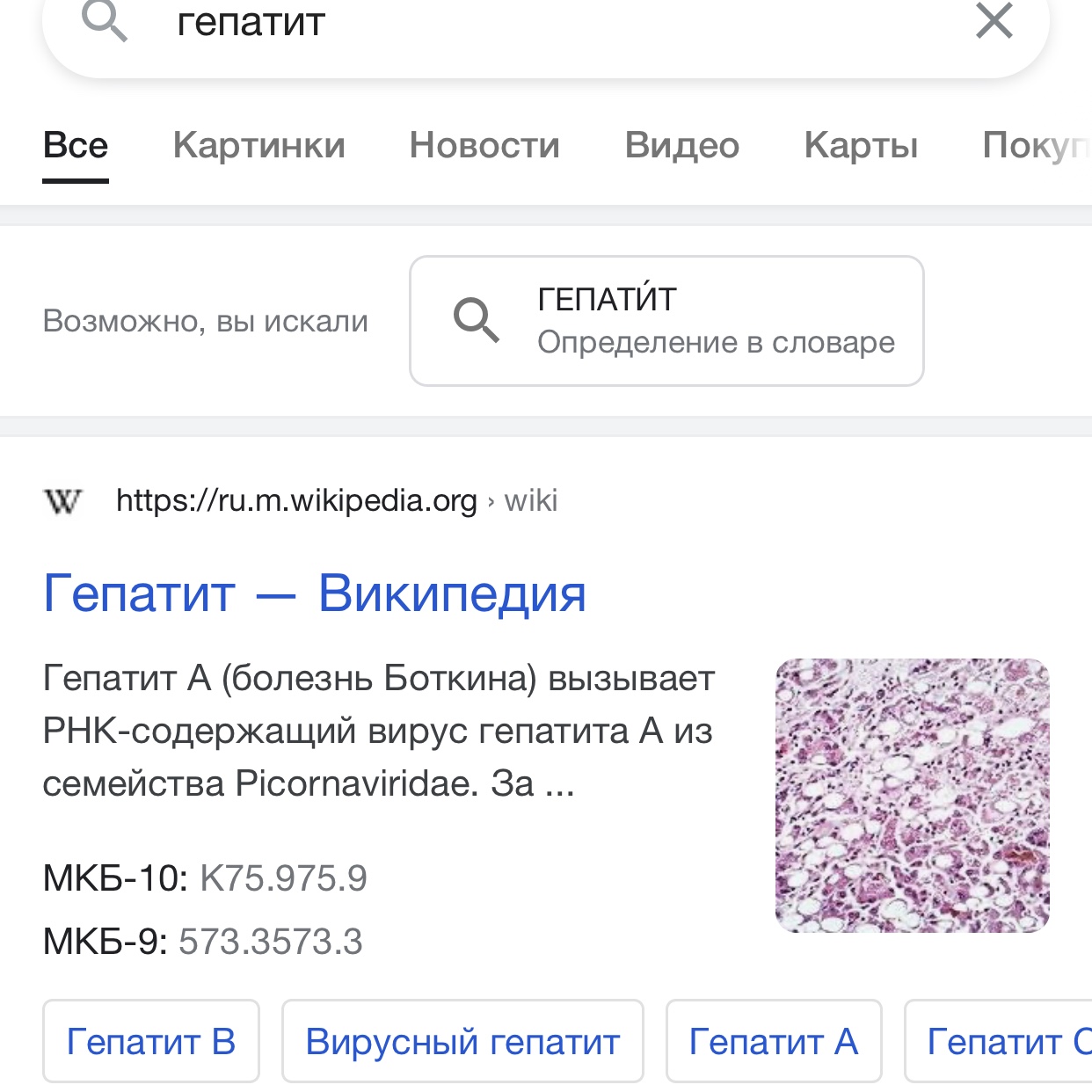
Task: Clear the search field with the X icon
Action: pyautogui.click(x=994, y=20)
